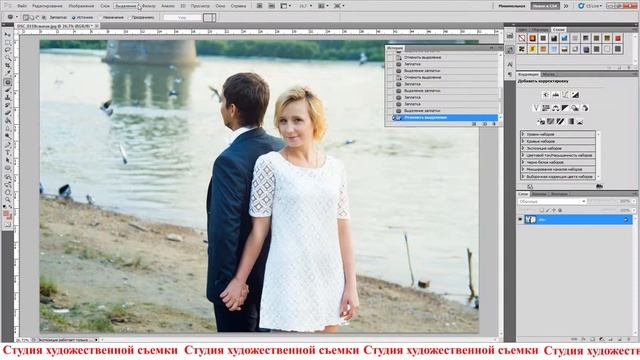Hide the layer via its eye icon
Image resolution: width=640 pixels, height=360 pixels.
[x=520, y=220]
